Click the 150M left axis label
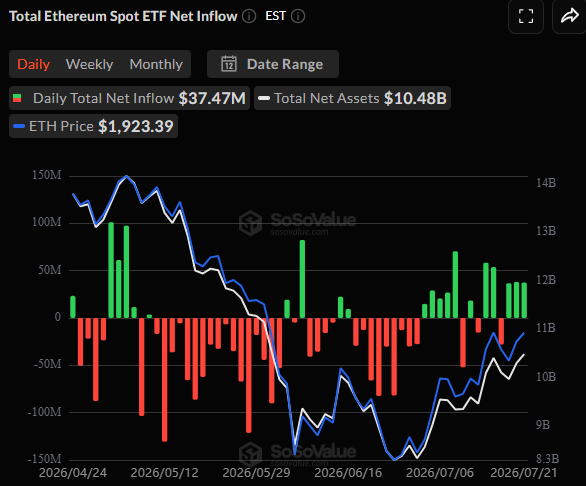This screenshot has width=586, height=486. [x=47, y=175]
